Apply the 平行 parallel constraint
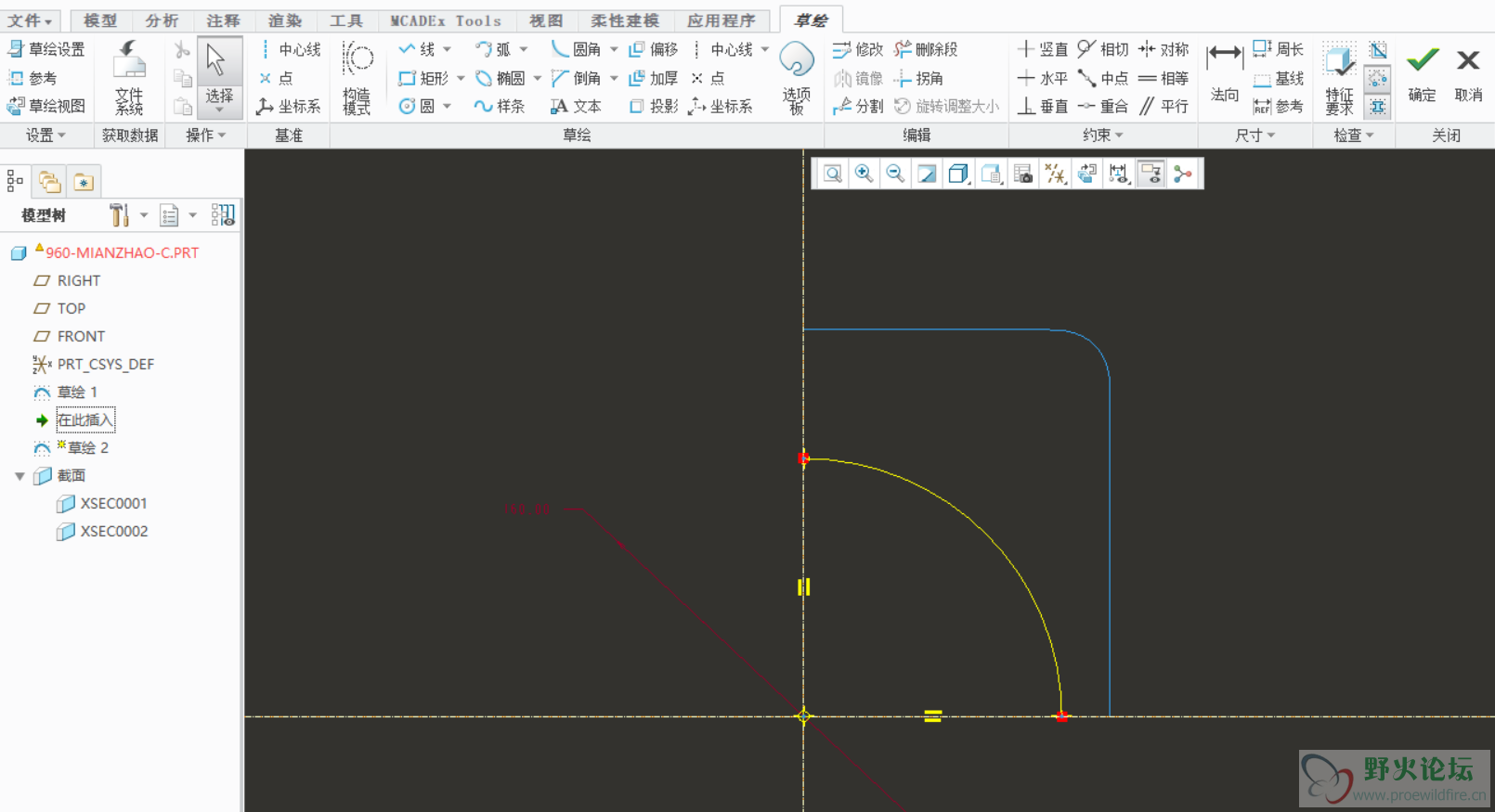The width and height of the screenshot is (1495, 812). click(x=1163, y=106)
